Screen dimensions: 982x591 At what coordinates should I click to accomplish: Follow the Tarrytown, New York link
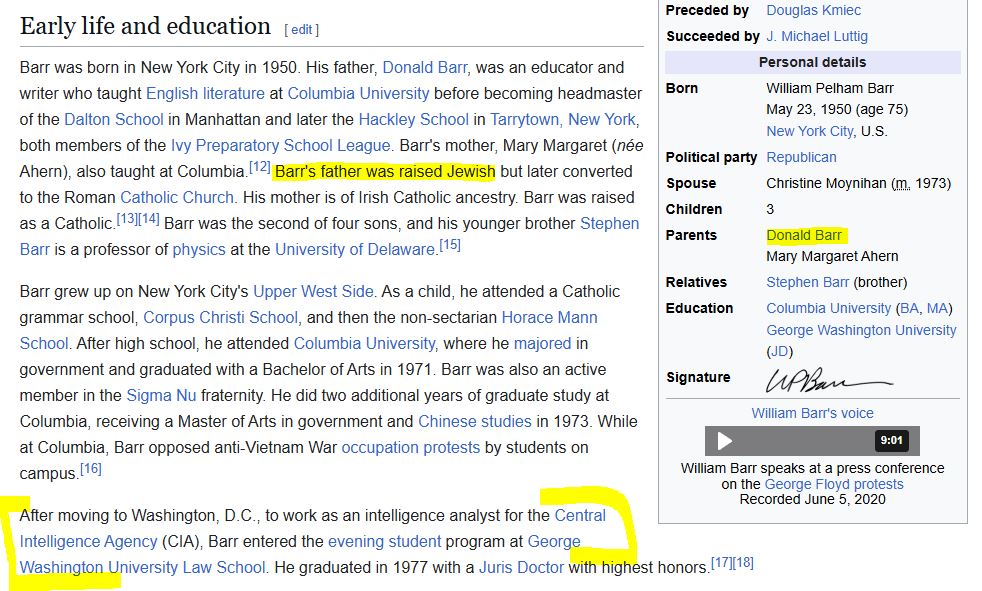[564, 119]
